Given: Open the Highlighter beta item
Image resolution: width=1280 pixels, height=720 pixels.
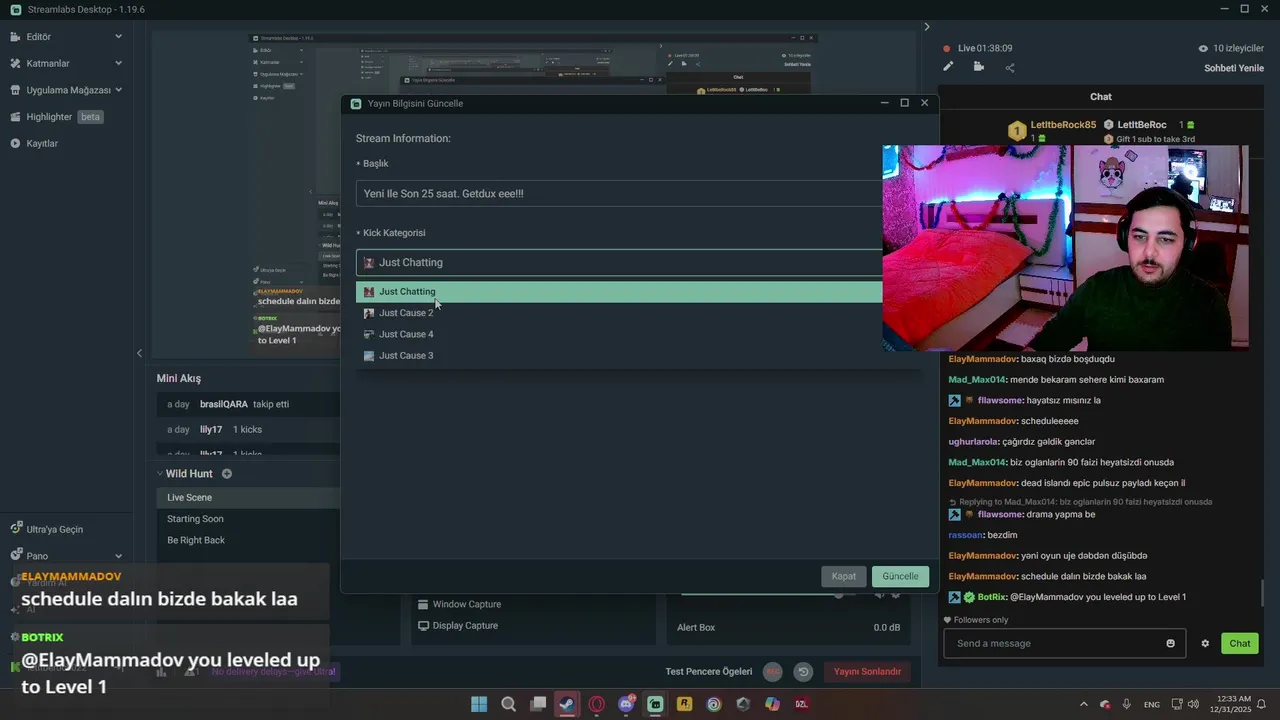Looking at the screenshot, I should 56,117.
